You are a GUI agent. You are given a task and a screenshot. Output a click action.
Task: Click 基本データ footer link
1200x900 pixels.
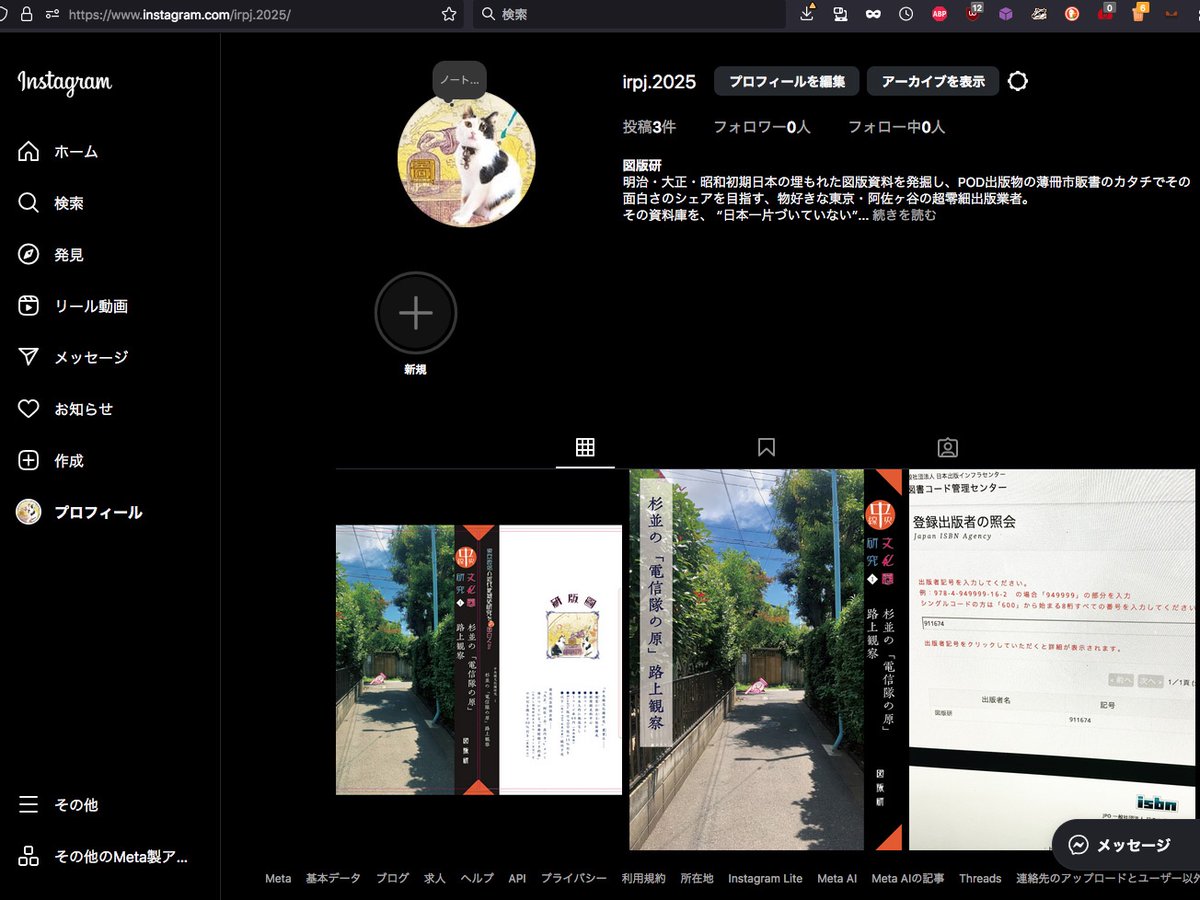click(333, 879)
